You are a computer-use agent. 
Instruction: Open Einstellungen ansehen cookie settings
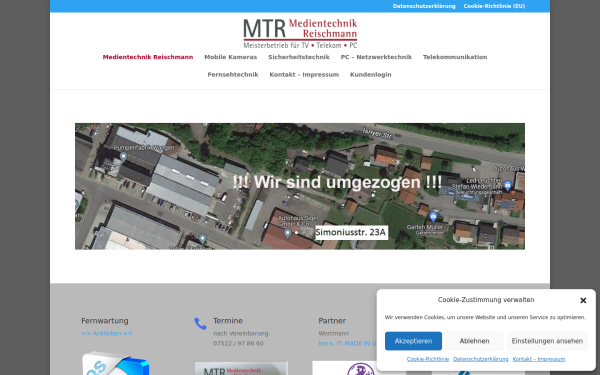pos(547,341)
